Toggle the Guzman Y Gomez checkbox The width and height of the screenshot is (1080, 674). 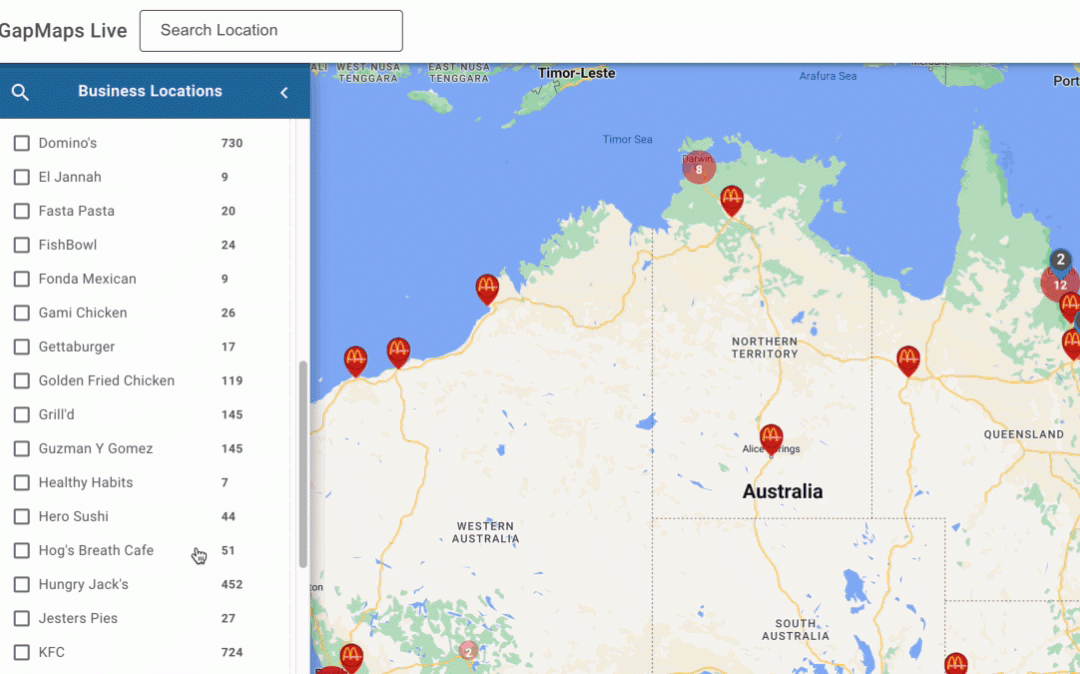tap(21, 448)
